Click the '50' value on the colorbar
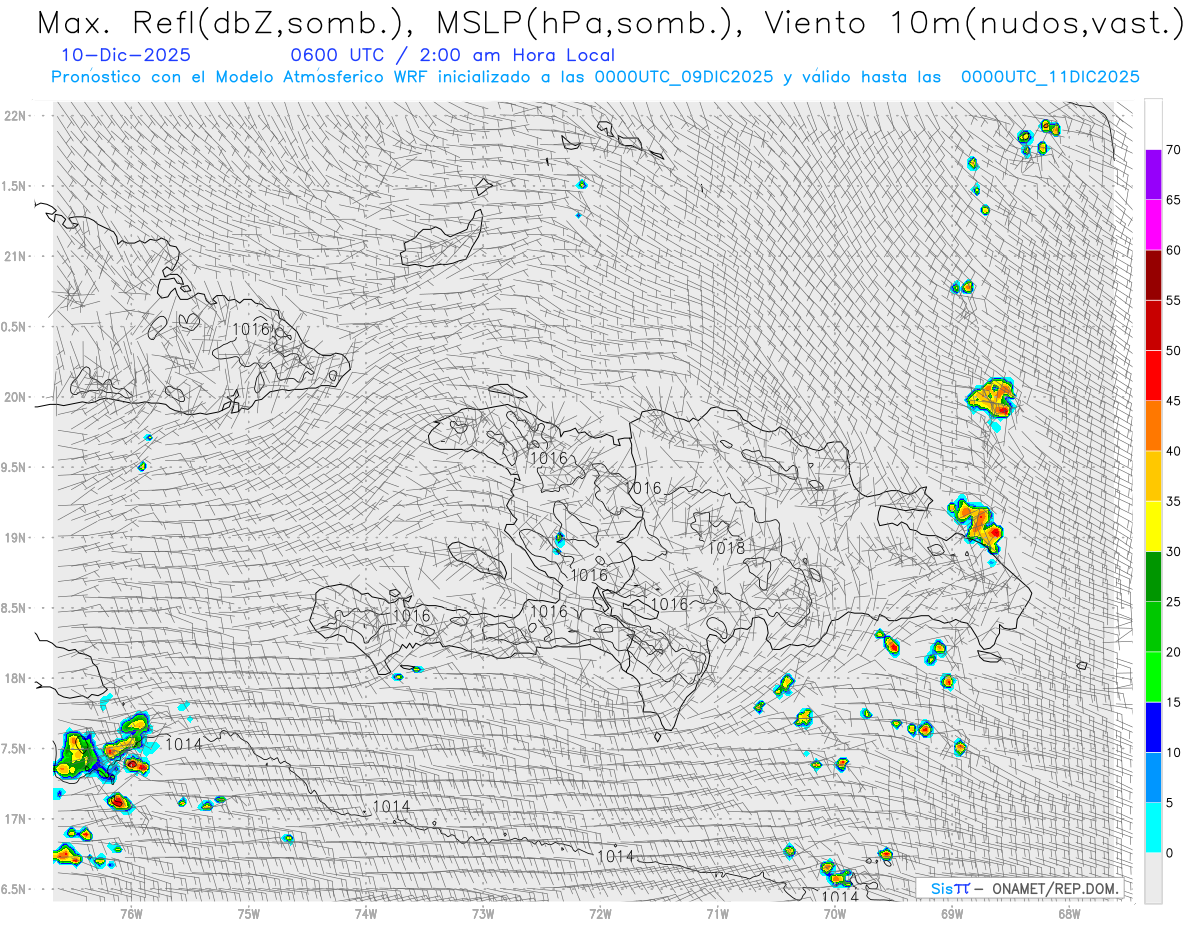 pos(1173,351)
